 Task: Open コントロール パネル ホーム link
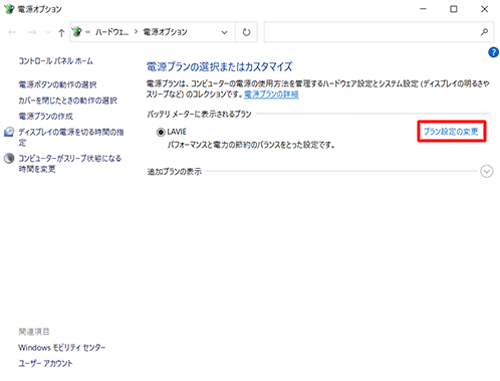(x=56, y=61)
